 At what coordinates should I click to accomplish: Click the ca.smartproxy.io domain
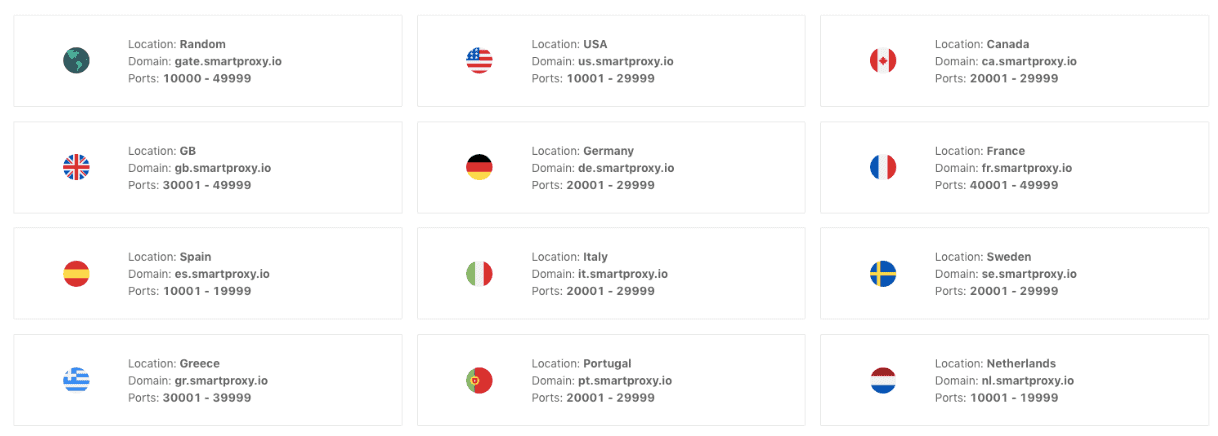(1029, 61)
